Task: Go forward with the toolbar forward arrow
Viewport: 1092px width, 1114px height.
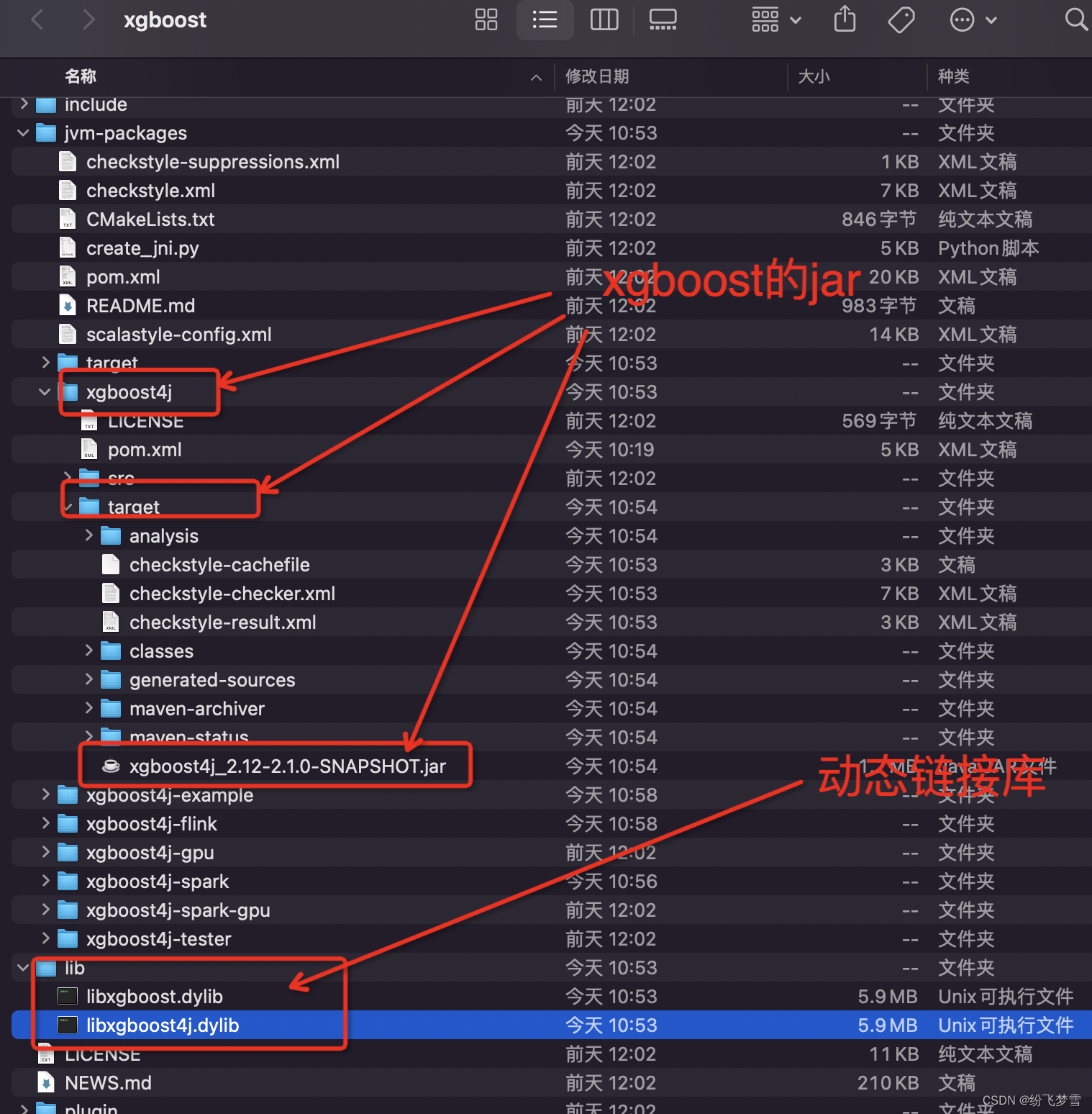Action: [88, 19]
